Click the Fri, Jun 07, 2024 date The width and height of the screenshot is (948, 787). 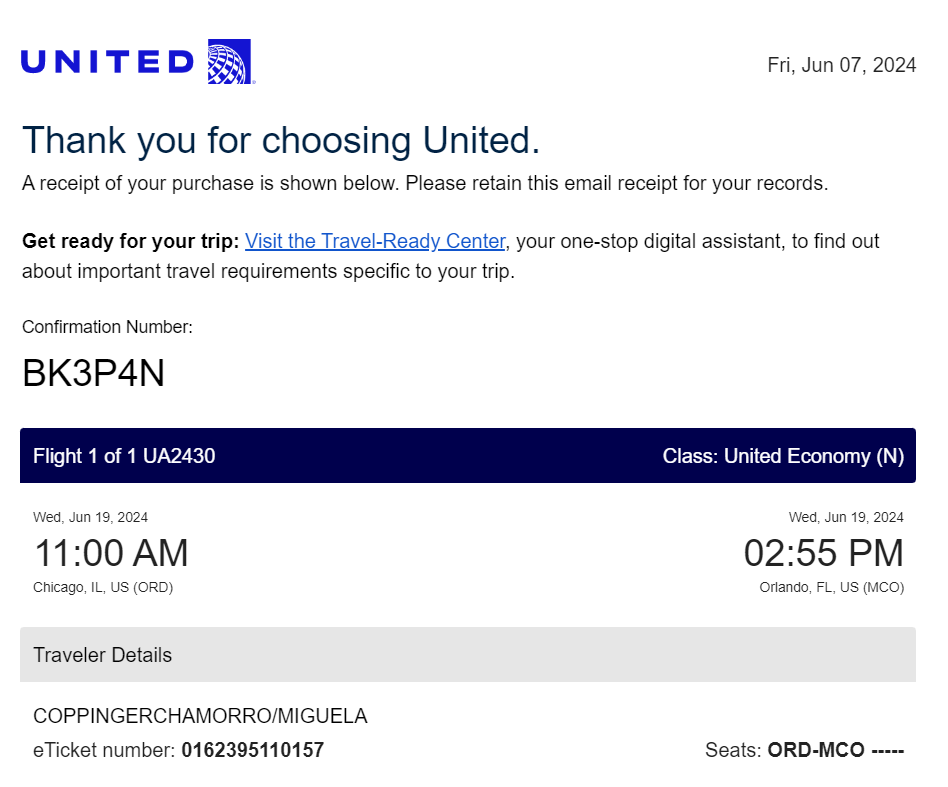[x=842, y=65]
